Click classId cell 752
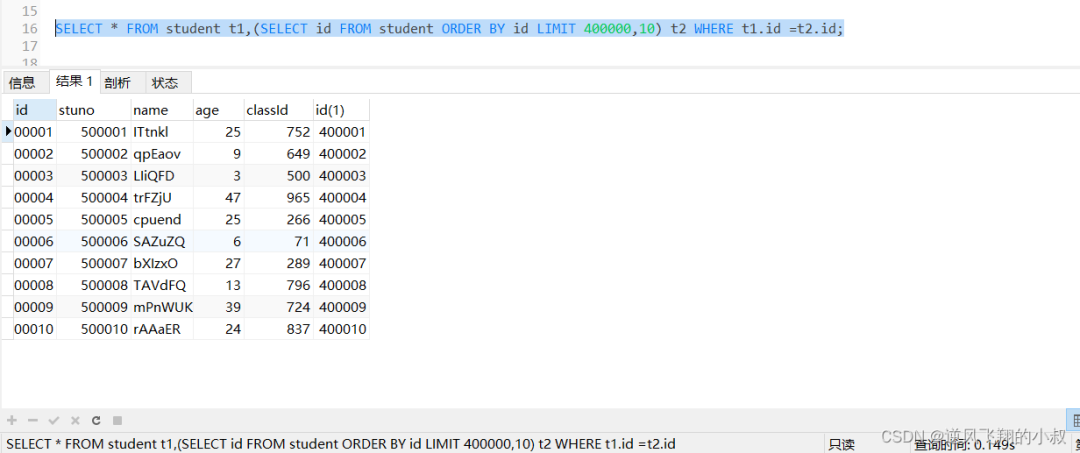Image resolution: width=1080 pixels, height=453 pixels. (x=279, y=131)
